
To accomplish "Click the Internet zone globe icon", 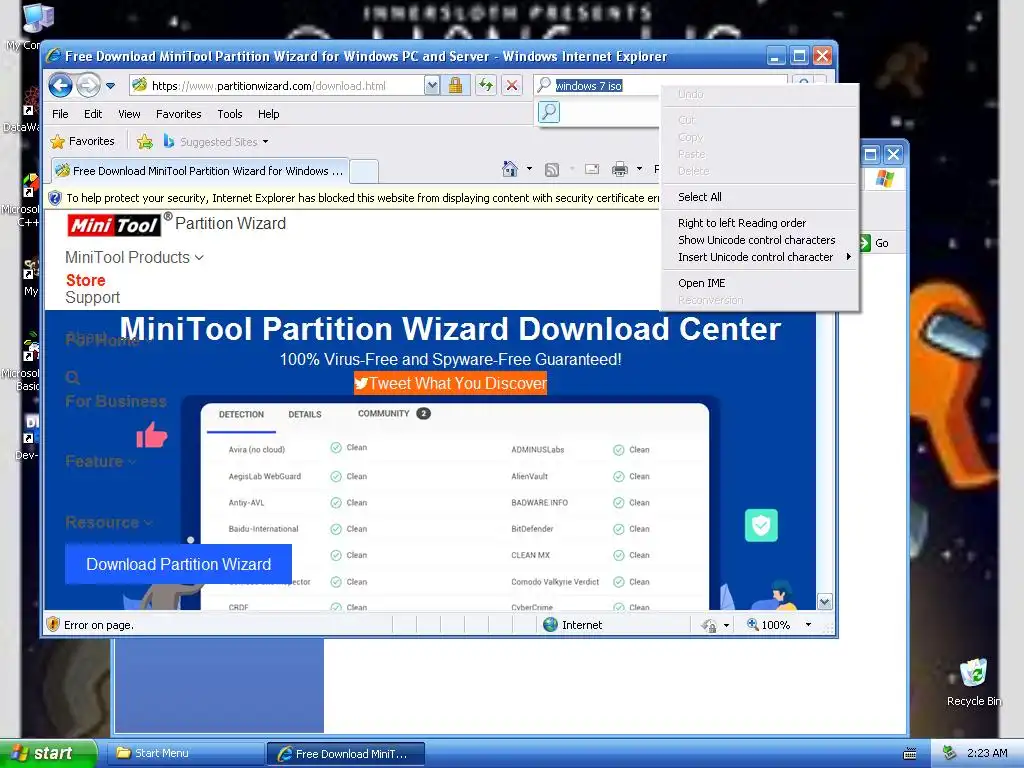I will 551,624.
